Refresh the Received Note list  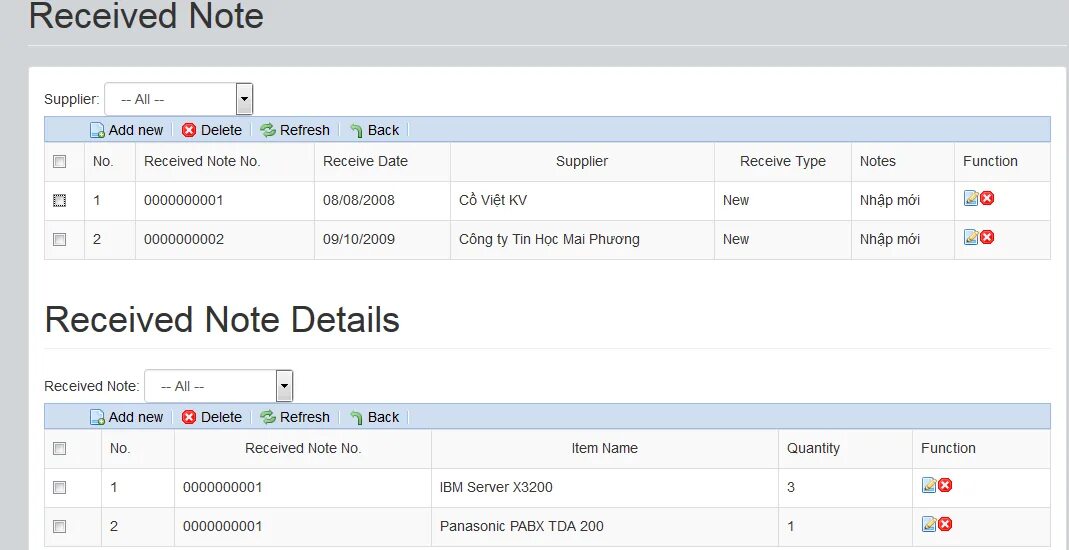pos(295,130)
